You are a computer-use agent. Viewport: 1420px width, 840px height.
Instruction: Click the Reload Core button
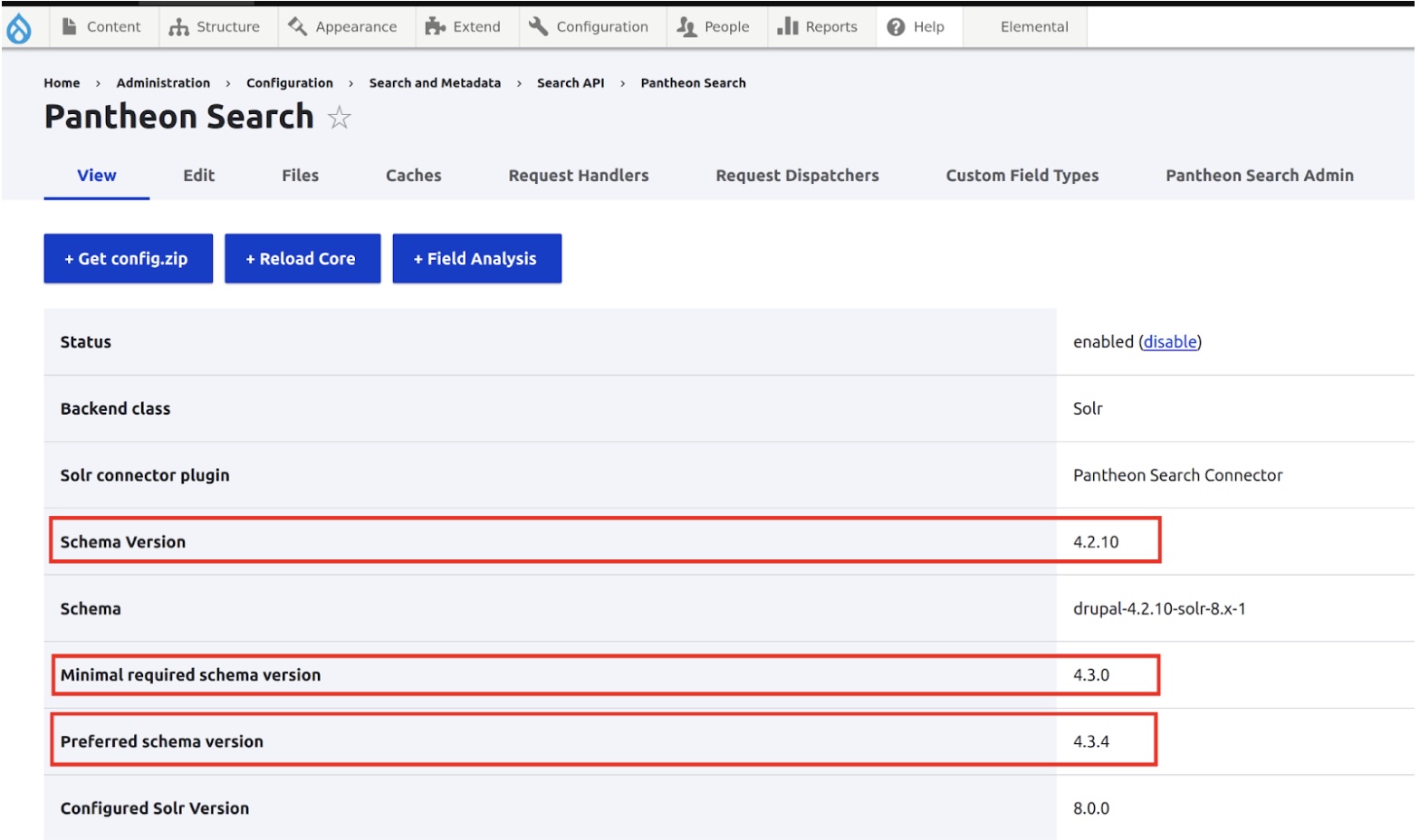(x=302, y=259)
